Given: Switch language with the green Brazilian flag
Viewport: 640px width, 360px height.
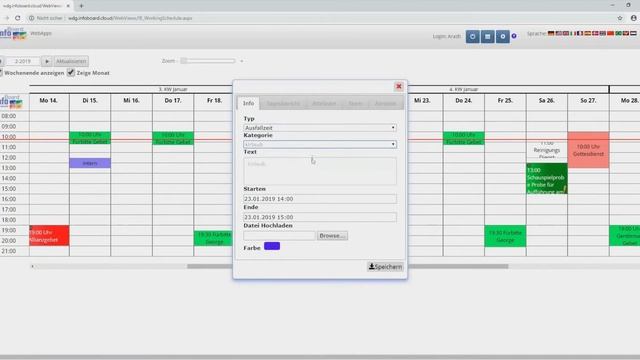Looking at the screenshot, I should coord(618,33).
